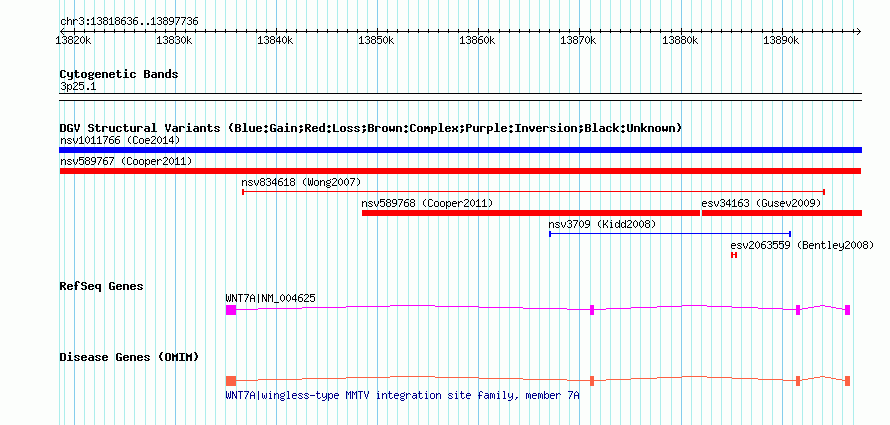
Task: Click the arrowhead at the ruler's right end
Action: tap(859, 31)
